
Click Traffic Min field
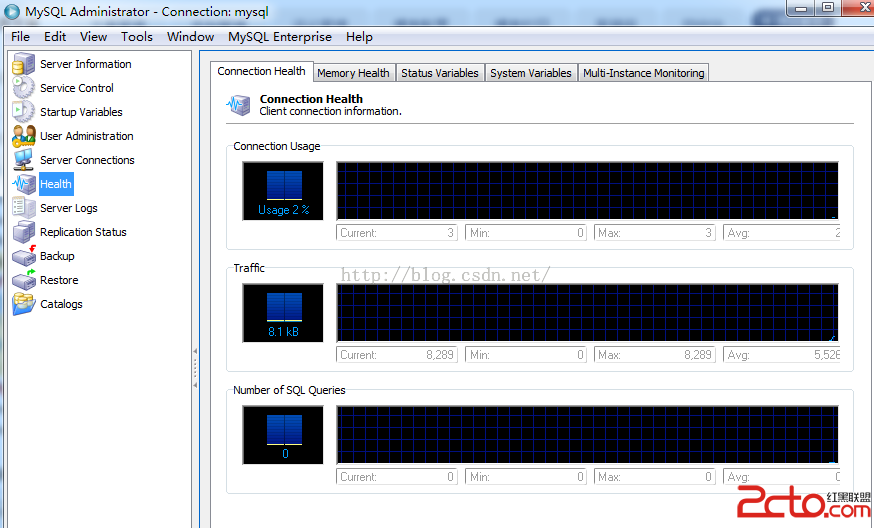(526, 355)
